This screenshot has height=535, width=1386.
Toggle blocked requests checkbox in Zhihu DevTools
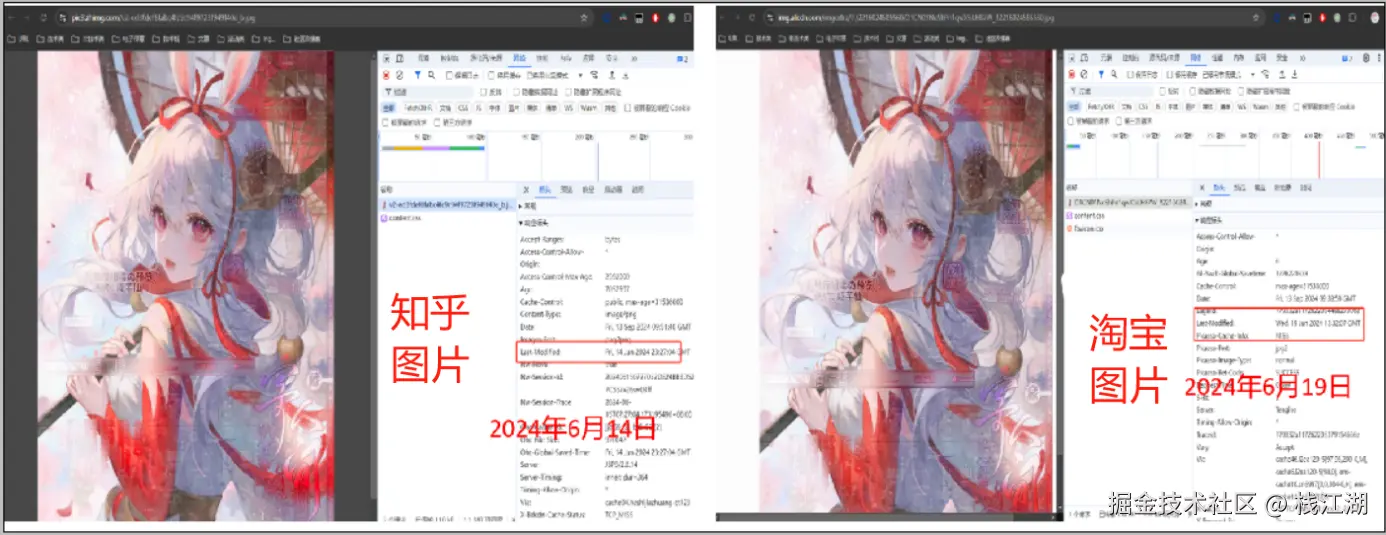tap(385, 122)
